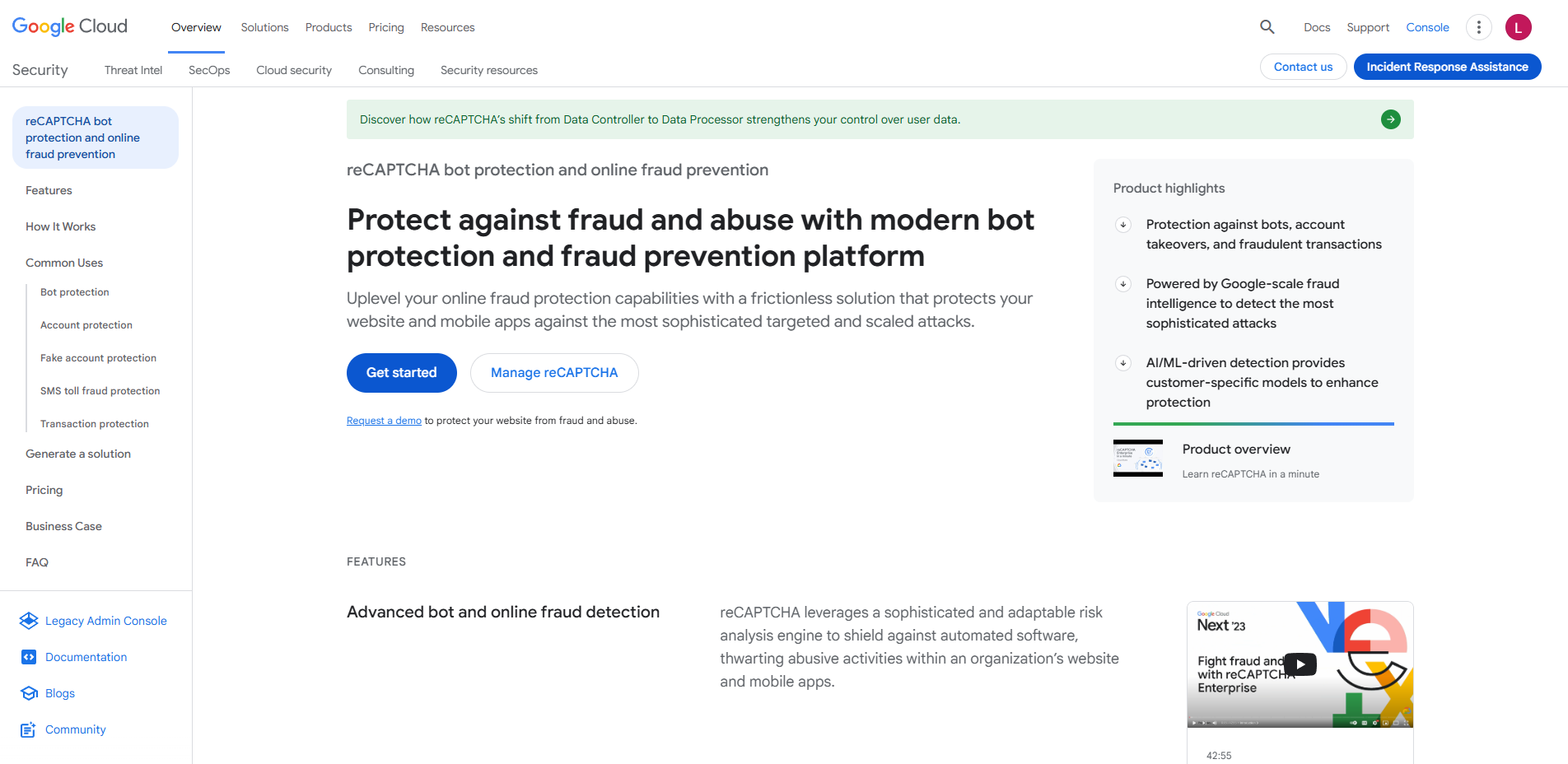Open the SecOps menu item
The width and height of the screenshot is (1568, 764).
point(209,70)
